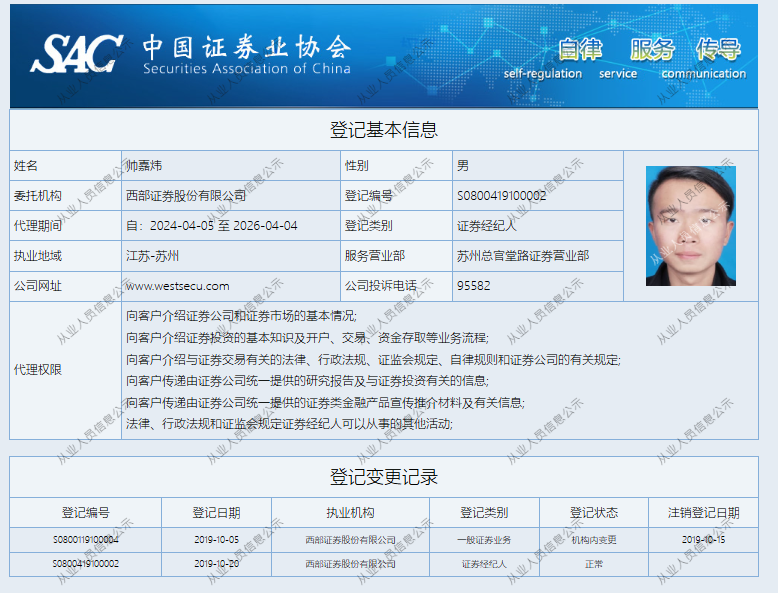Click registration number S0800419100002 in basic info
Image resolution: width=778 pixels, height=593 pixels.
(501, 196)
